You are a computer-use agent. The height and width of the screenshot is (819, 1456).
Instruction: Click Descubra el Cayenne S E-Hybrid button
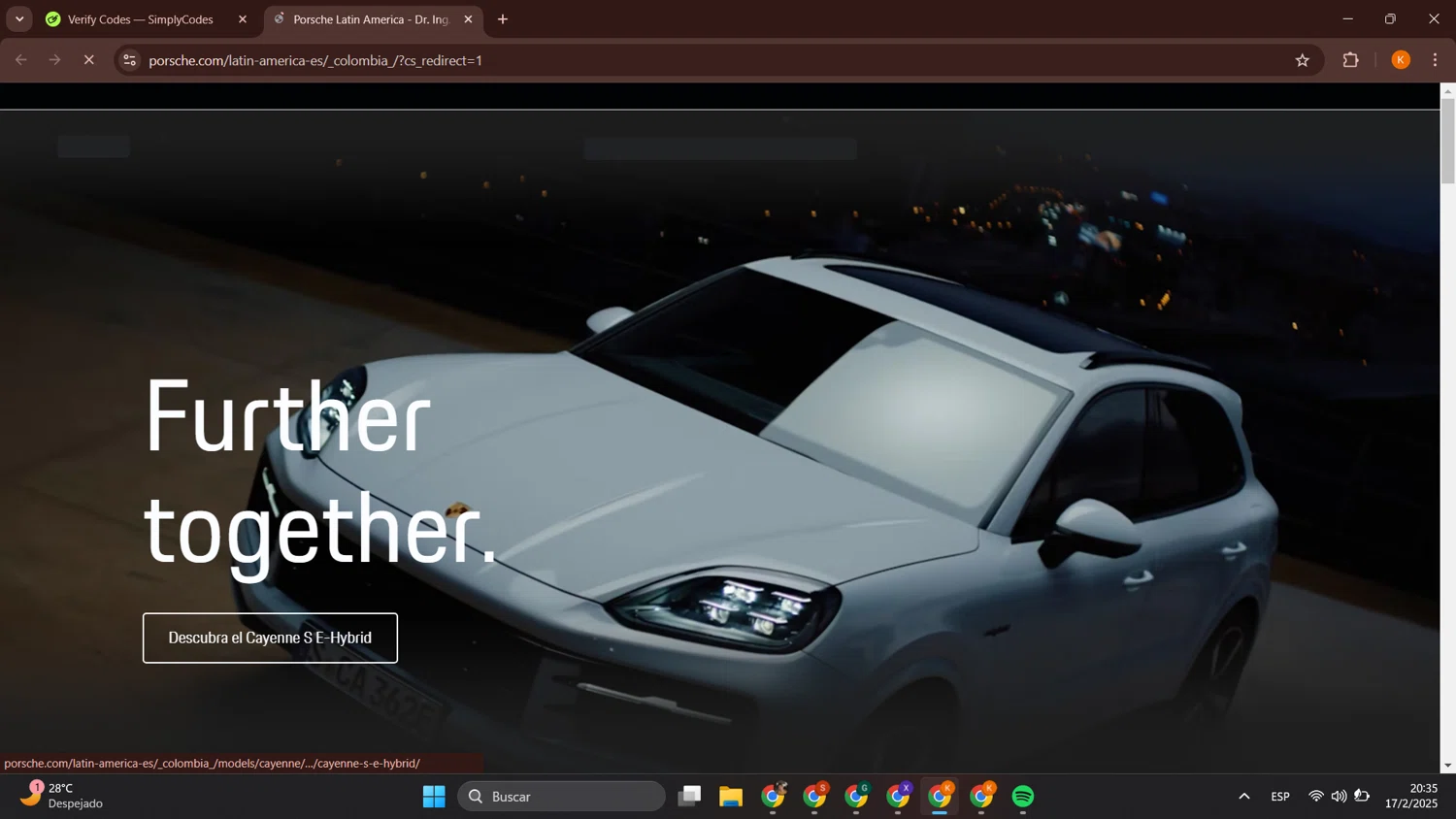pyautogui.click(x=270, y=638)
